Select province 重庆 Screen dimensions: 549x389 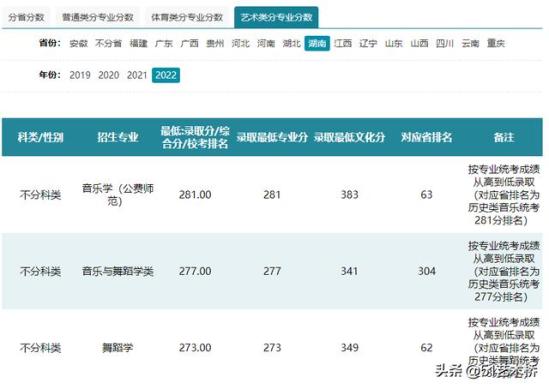pos(496,43)
